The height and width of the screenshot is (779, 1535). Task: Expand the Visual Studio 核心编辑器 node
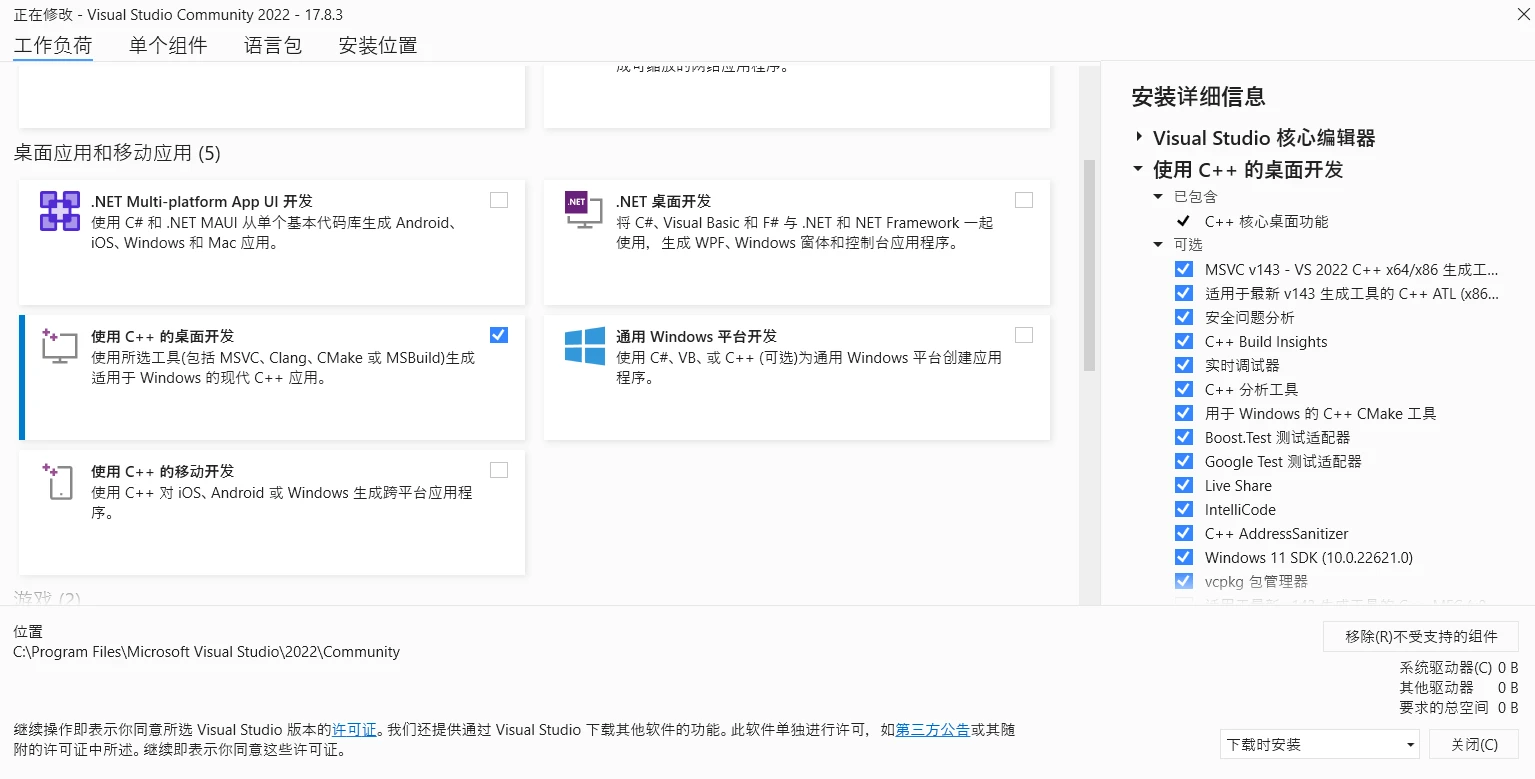pyautogui.click(x=1139, y=137)
